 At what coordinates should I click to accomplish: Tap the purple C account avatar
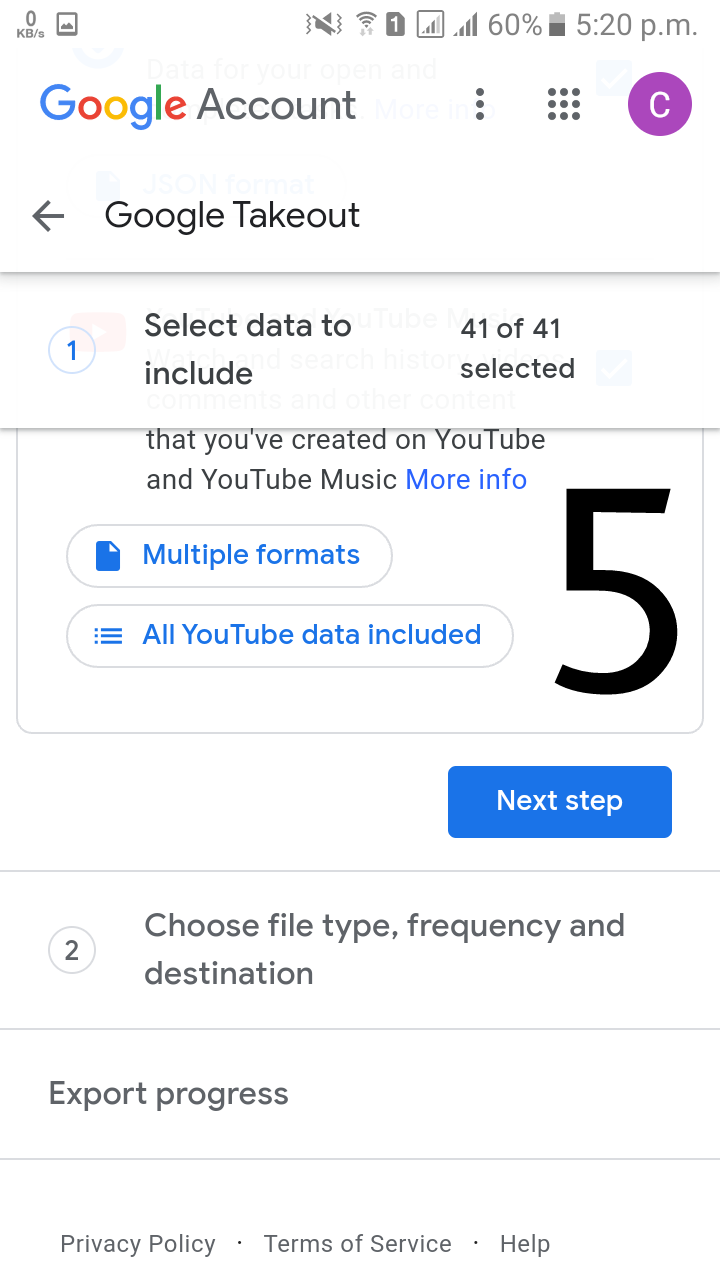[x=659, y=104]
